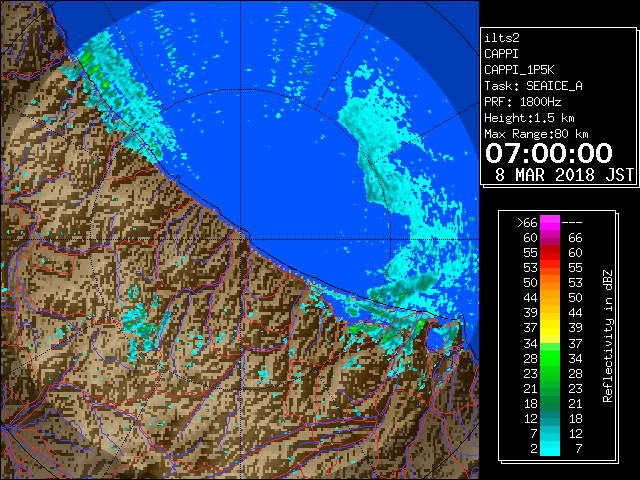Click the '2' legend minimum value
Screen dimensions: 640x480
point(533,449)
